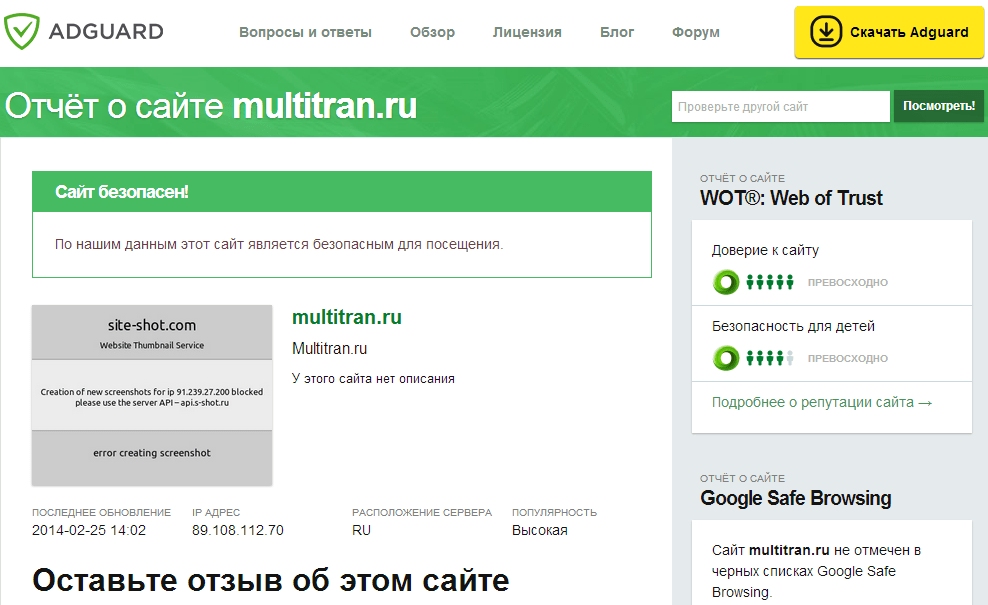The width and height of the screenshot is (988, 605).
Task: Click the Безопасность для детей label
Action: point(793,326)
